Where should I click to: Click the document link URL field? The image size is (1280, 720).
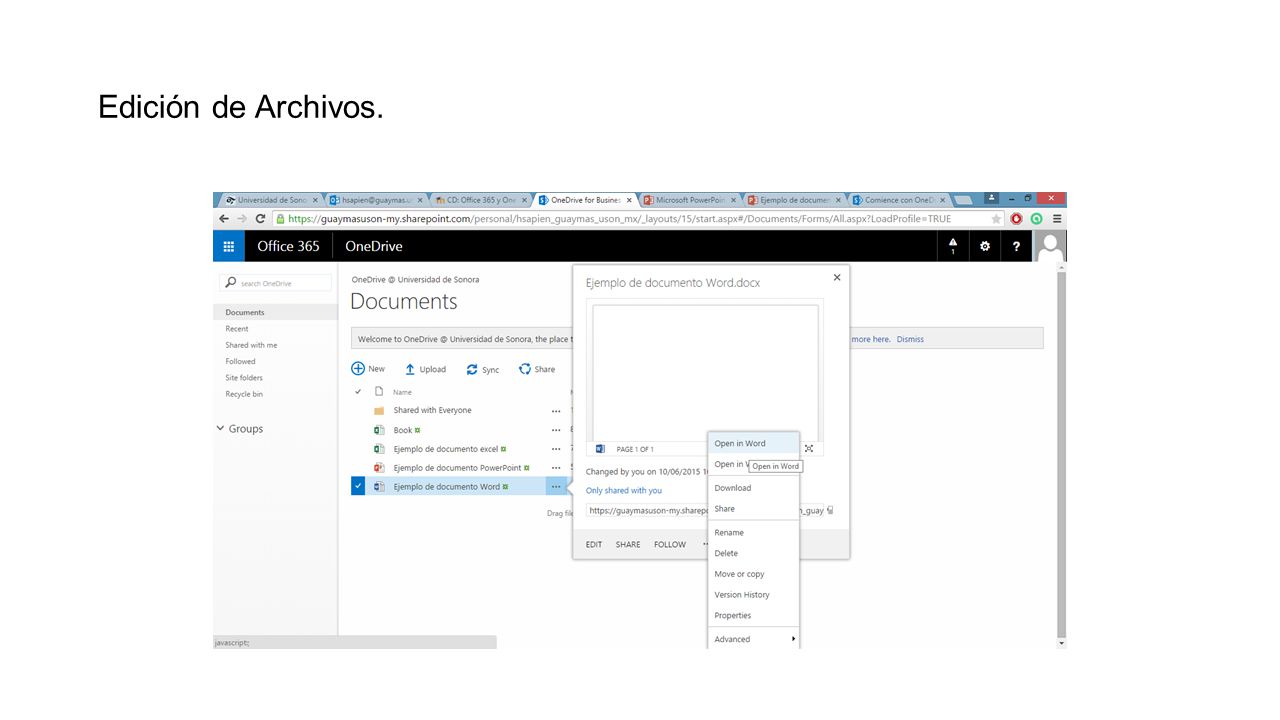pos(705,510)
